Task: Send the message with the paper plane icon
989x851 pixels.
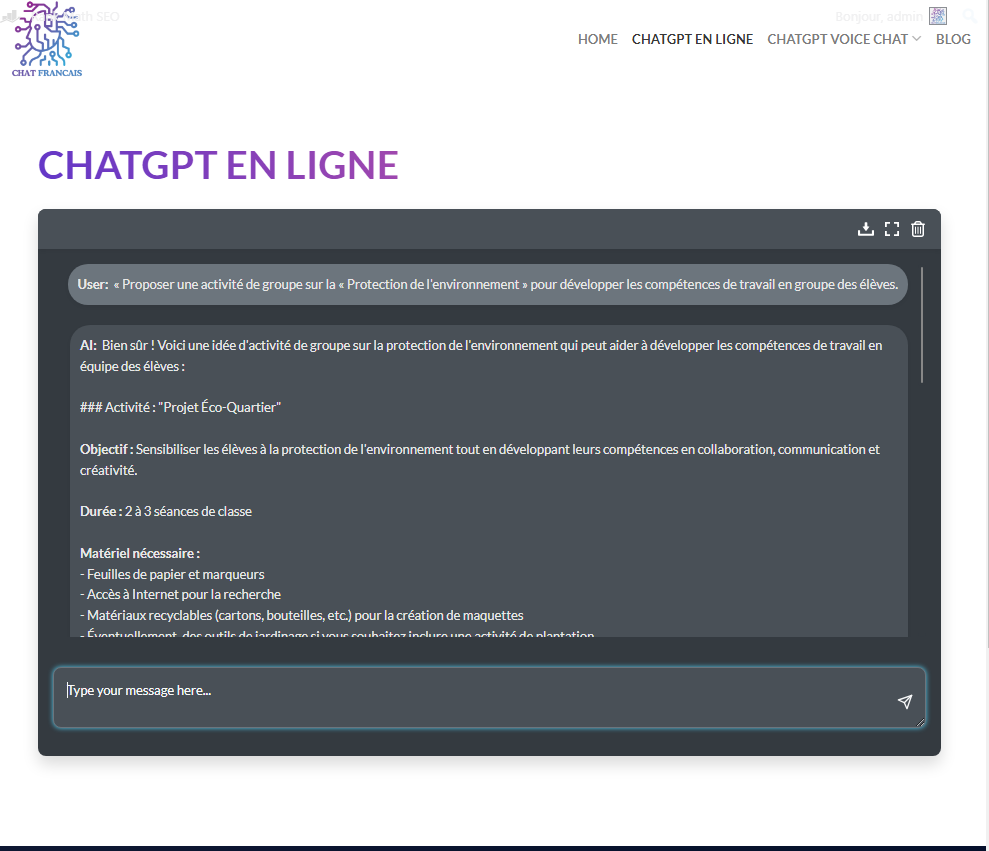Action: [905, 701]
